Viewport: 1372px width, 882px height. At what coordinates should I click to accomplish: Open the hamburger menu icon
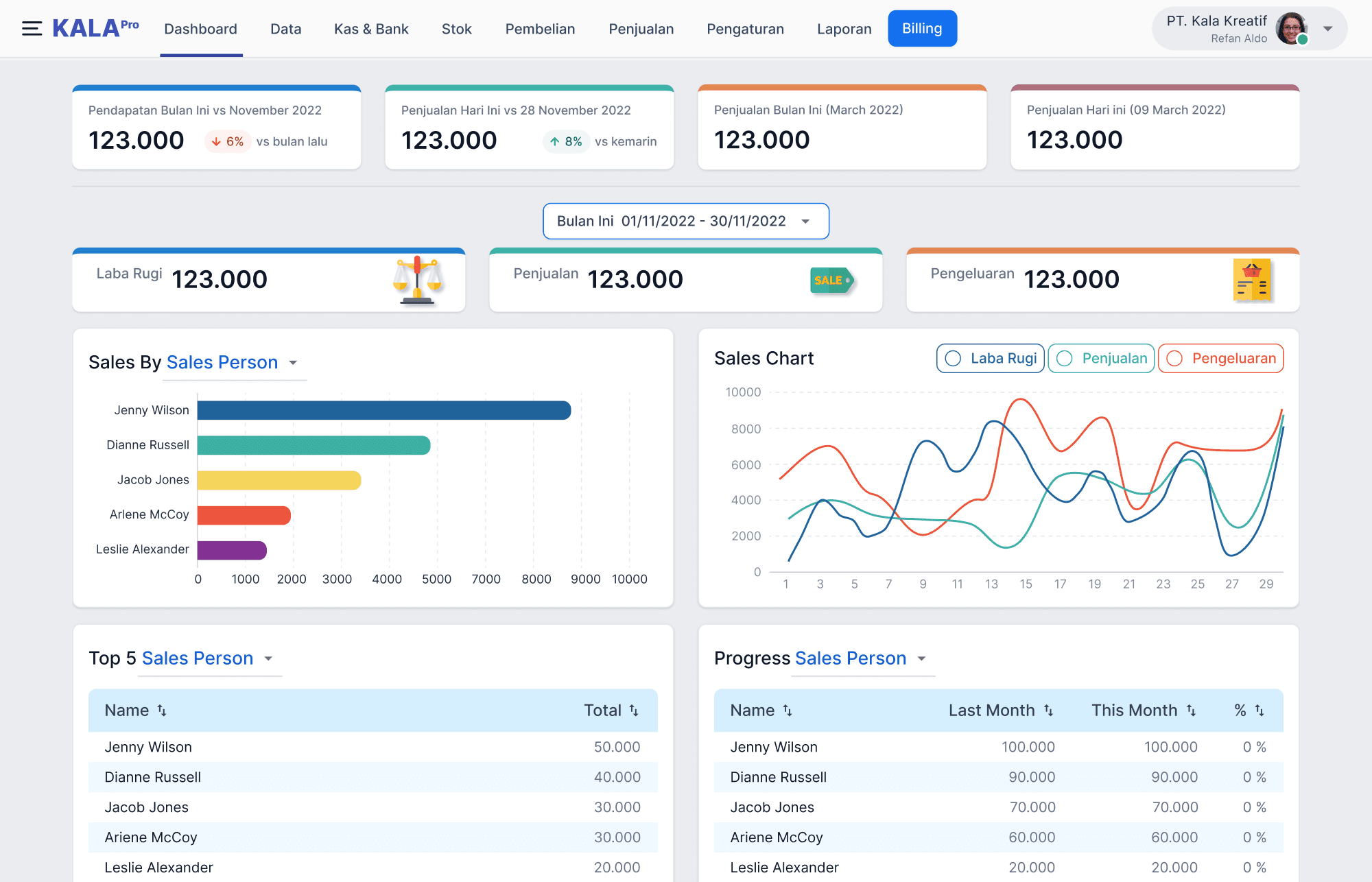[32, 29]
